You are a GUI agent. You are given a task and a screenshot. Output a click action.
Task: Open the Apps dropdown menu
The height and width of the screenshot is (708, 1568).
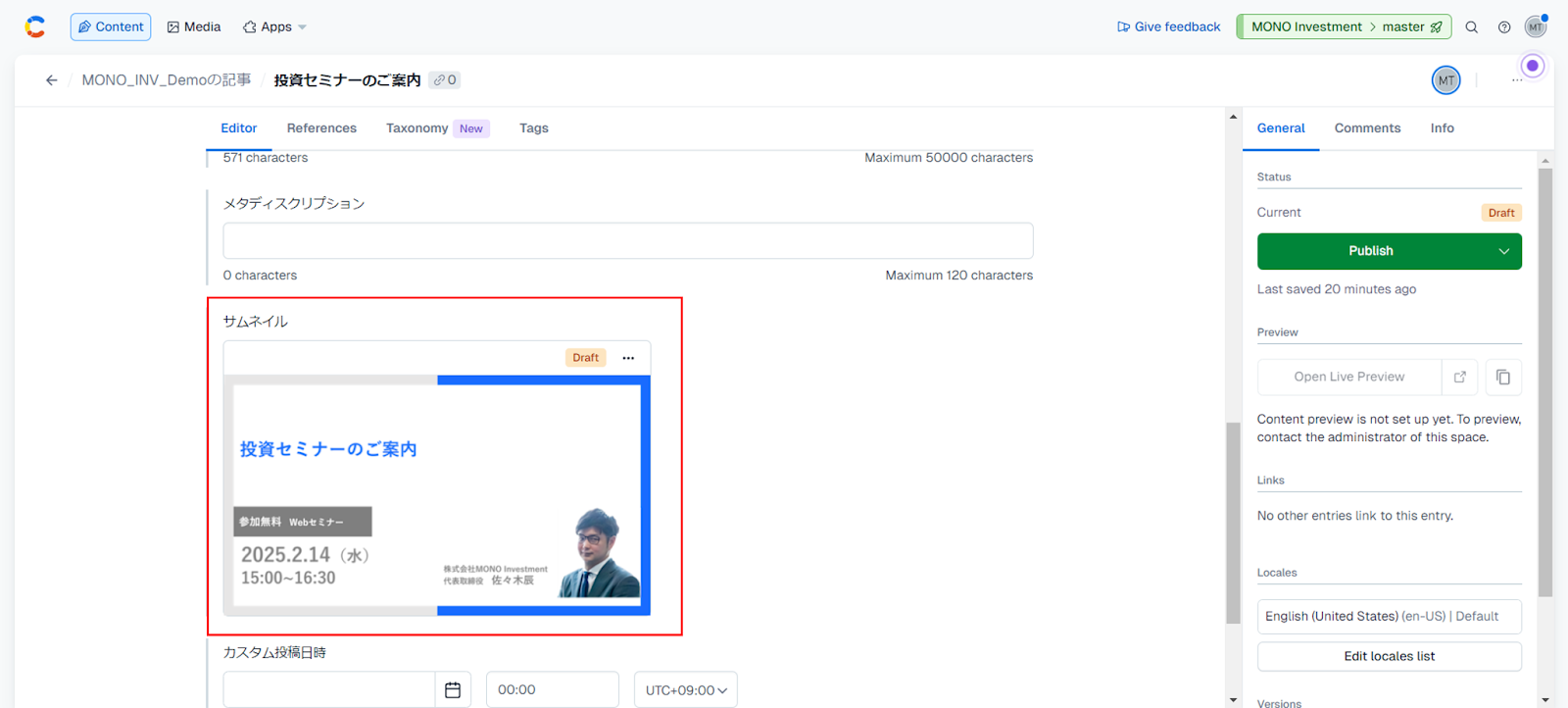(x=274, y=27)
